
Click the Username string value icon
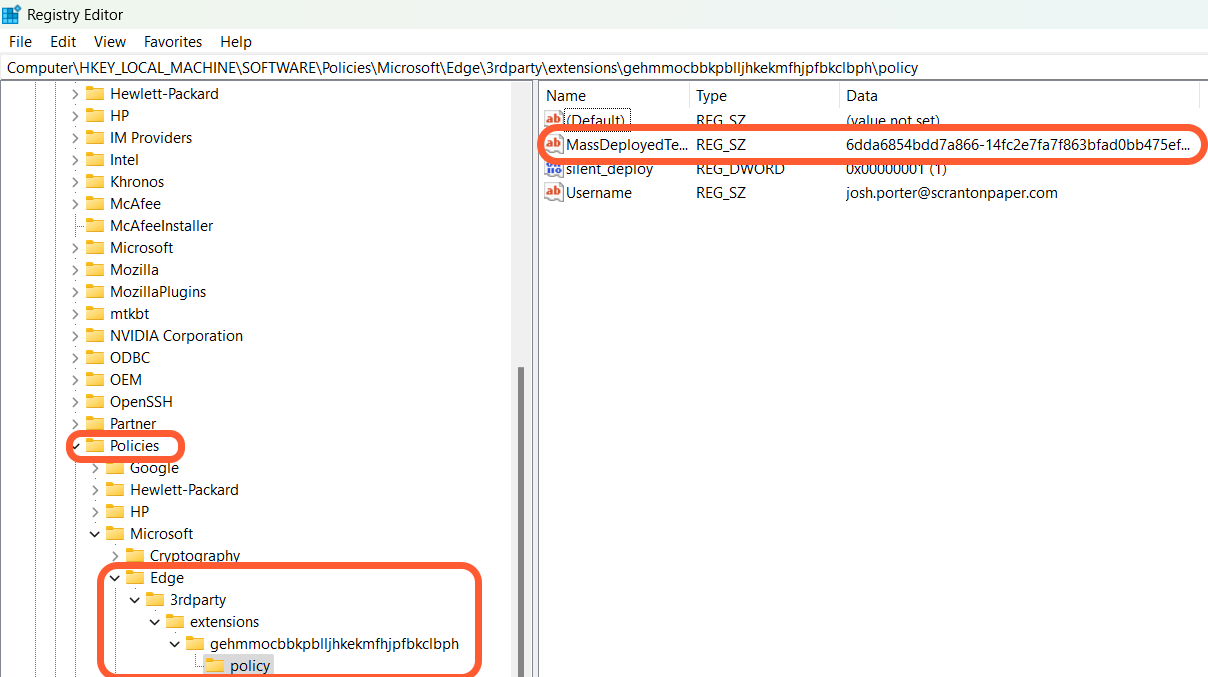click(x=554, y=193)
